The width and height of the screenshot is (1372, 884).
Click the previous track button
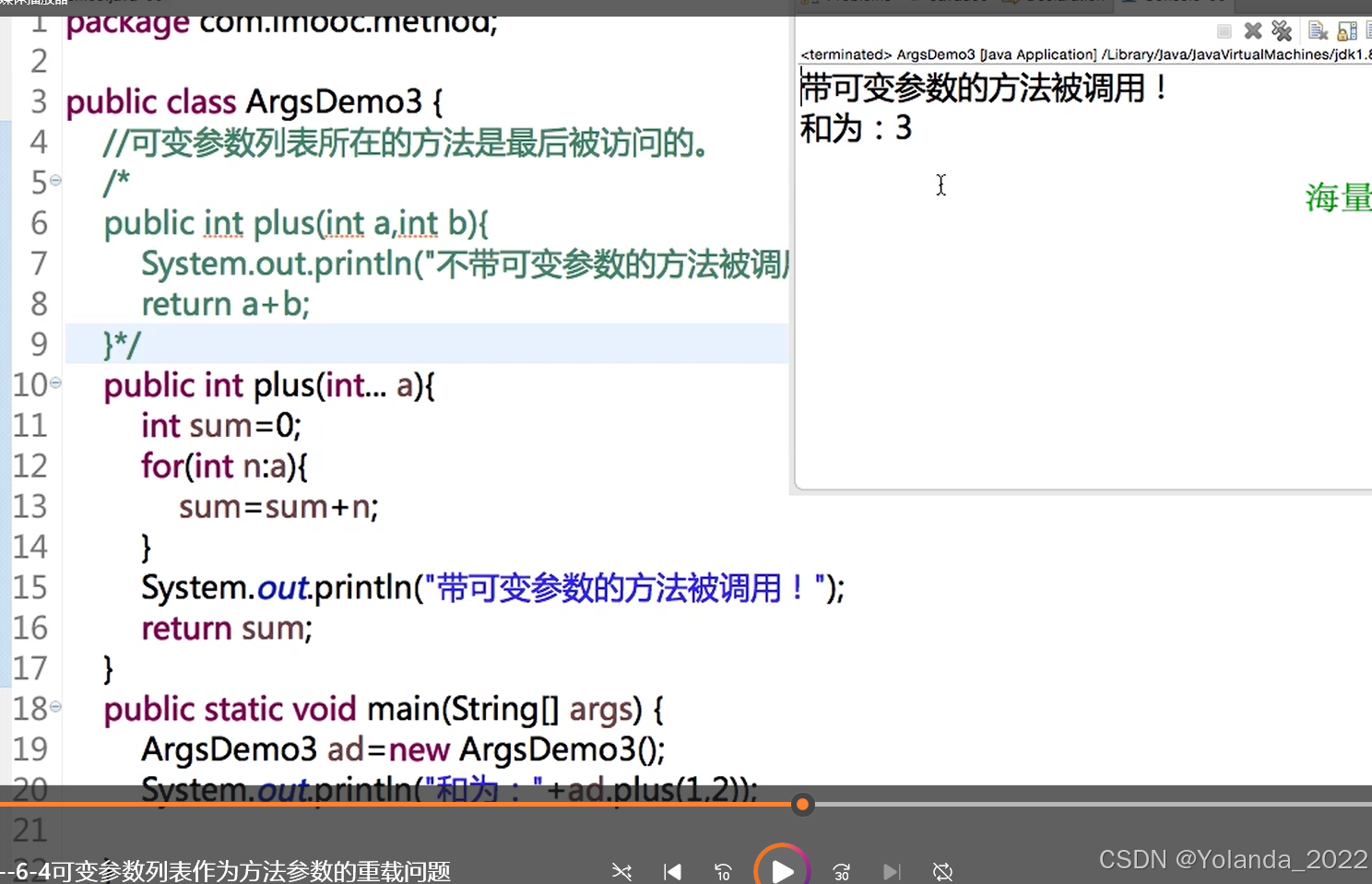pyautogui.click(x=672, y=872)
